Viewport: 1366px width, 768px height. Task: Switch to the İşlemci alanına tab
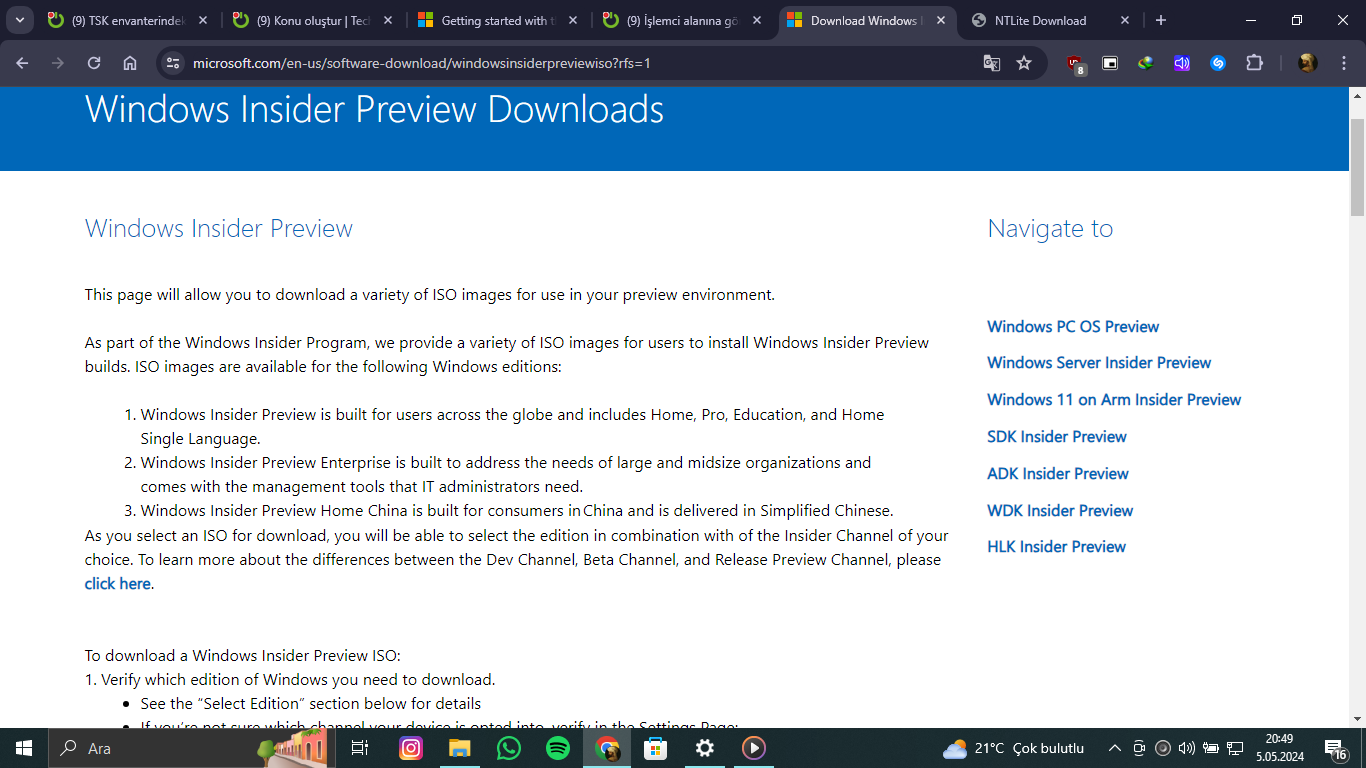683,20
